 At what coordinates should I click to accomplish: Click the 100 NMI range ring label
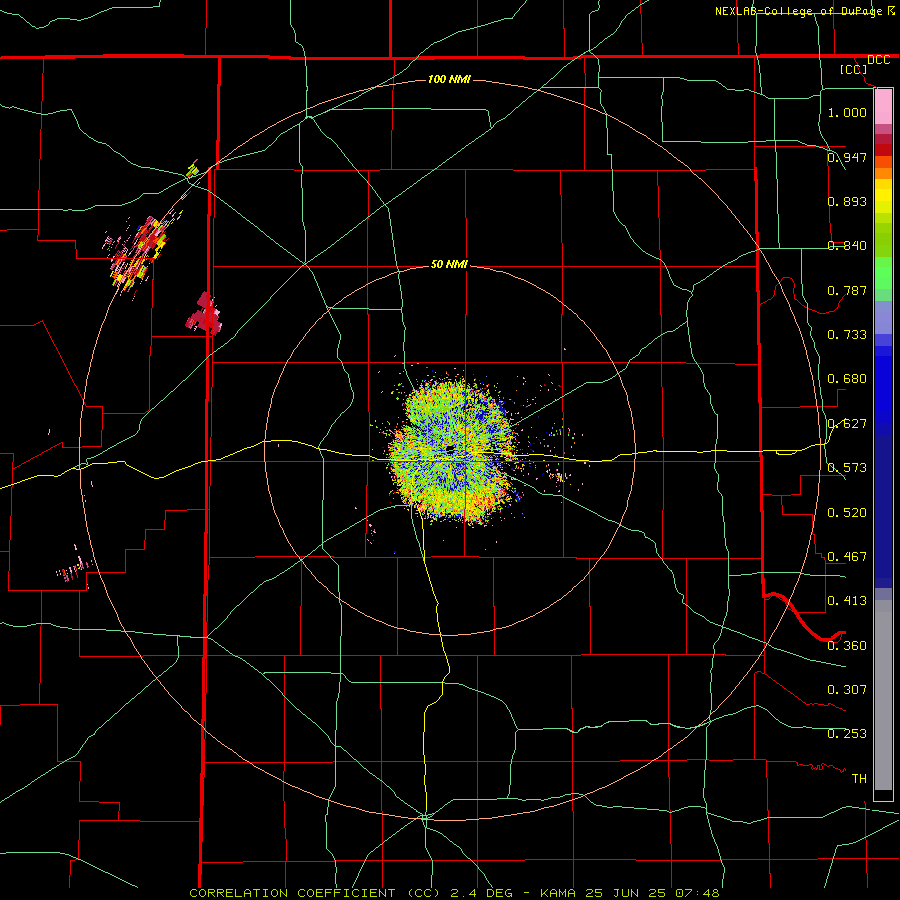click(x=449, y=79)
